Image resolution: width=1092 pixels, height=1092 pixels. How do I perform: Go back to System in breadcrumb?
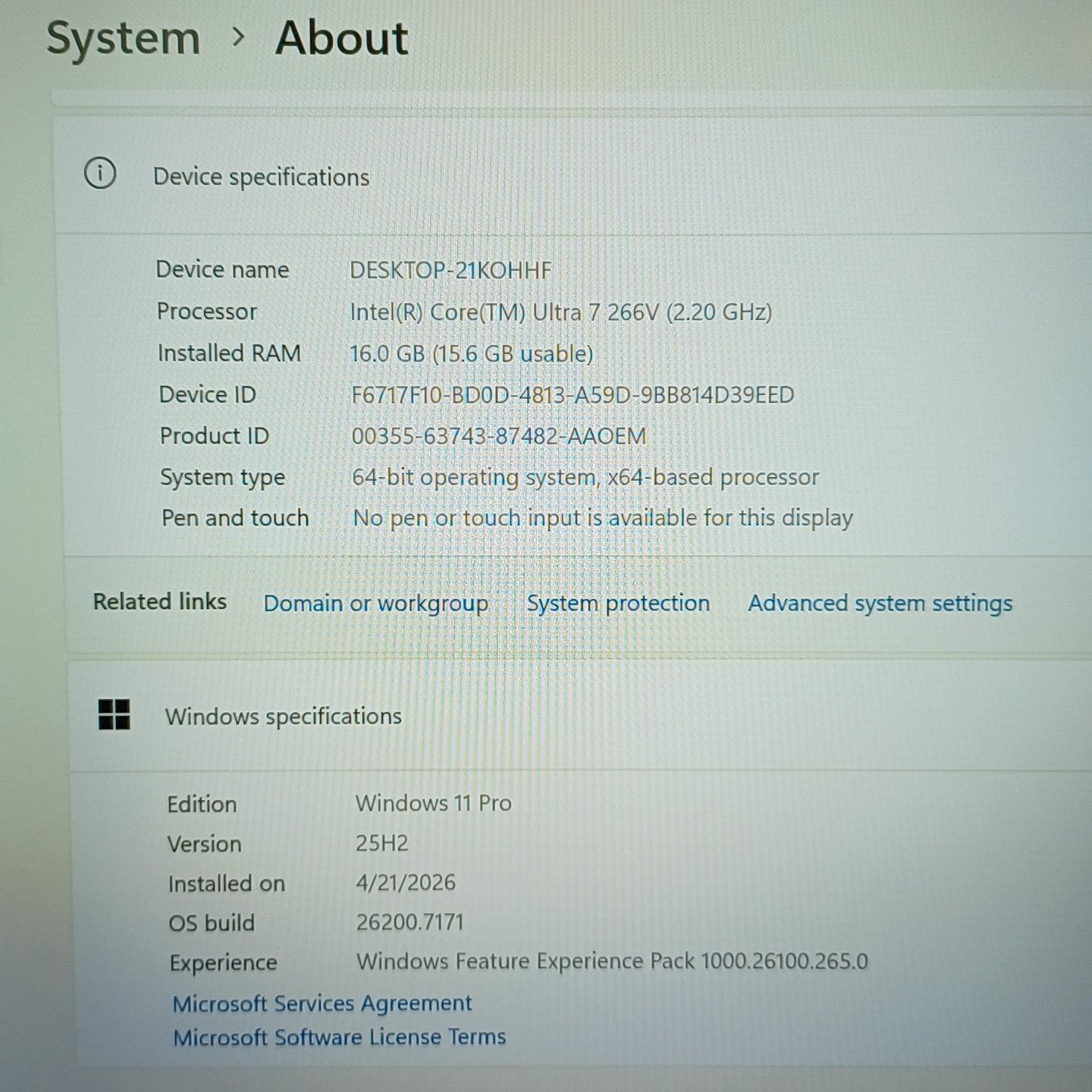(x=124, y=39)
